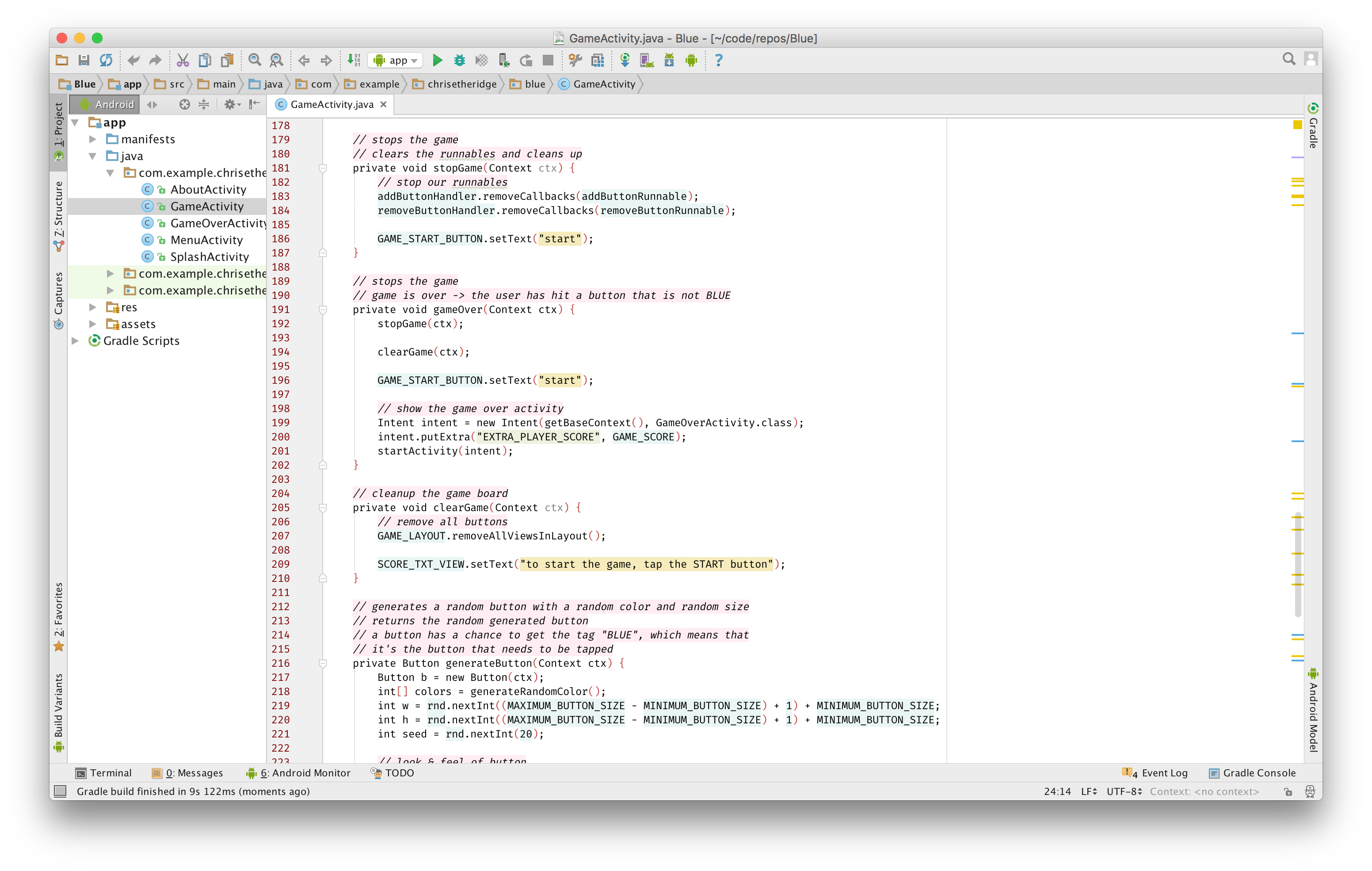Open project panel gear settings dropdown

(231, 104)
